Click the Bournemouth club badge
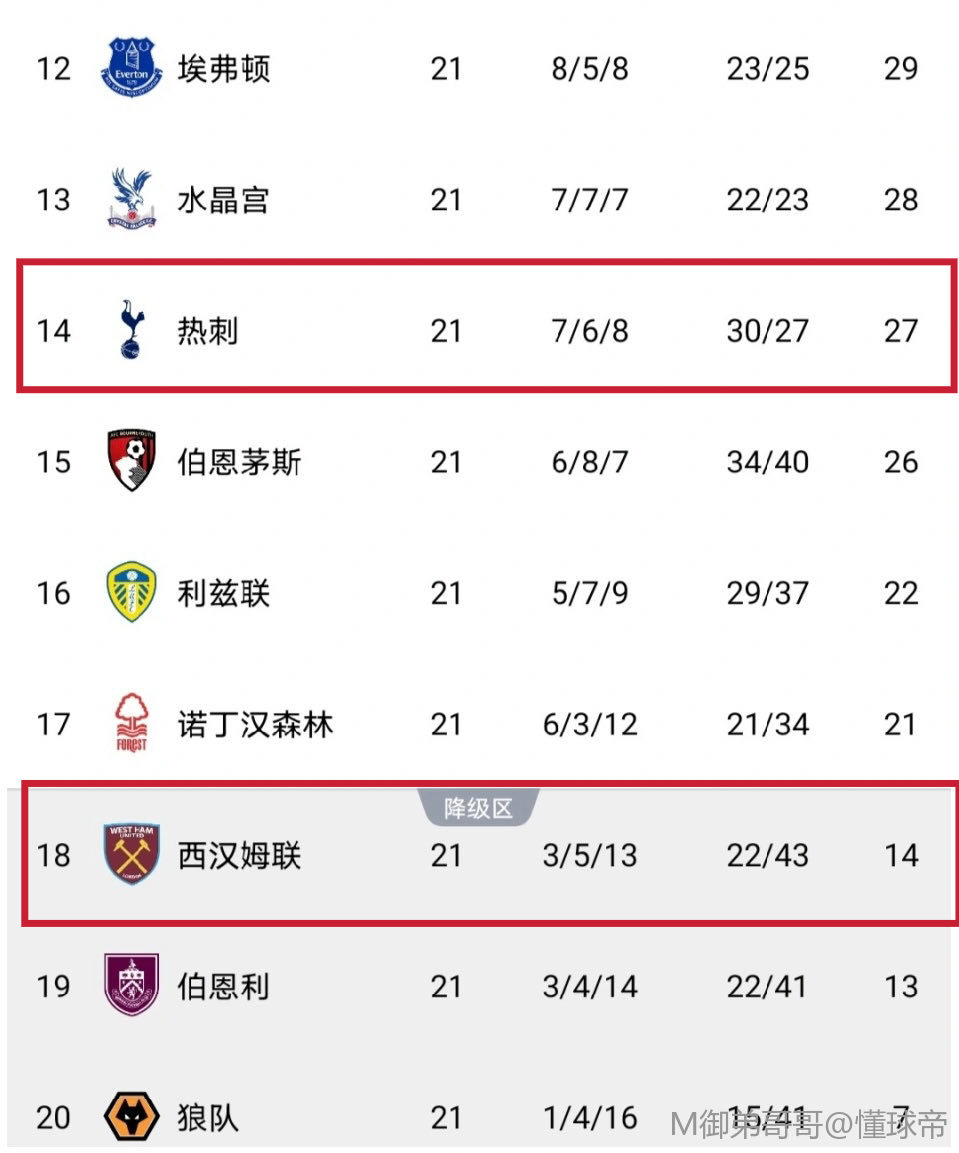The width and height of the screenshot is (959, 1153). point(131,461)
